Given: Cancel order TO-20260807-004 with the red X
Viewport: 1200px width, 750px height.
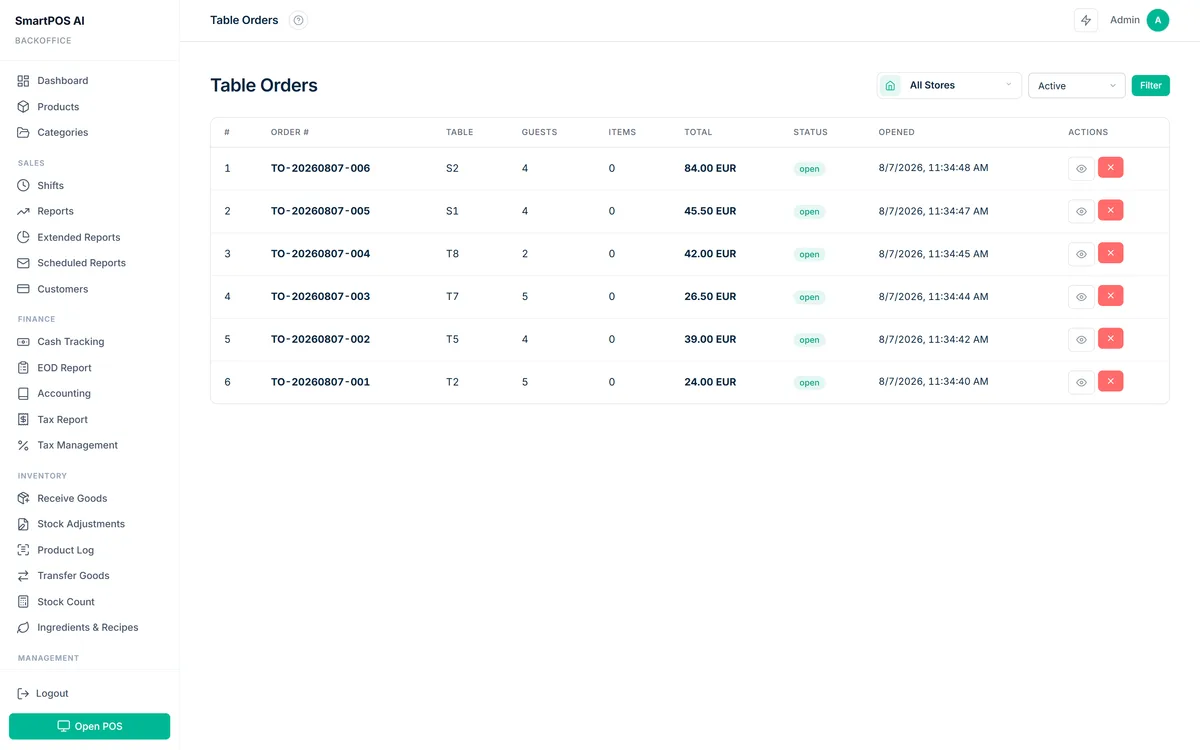Looking at the screenshot, I should [x=1110, y=253].
